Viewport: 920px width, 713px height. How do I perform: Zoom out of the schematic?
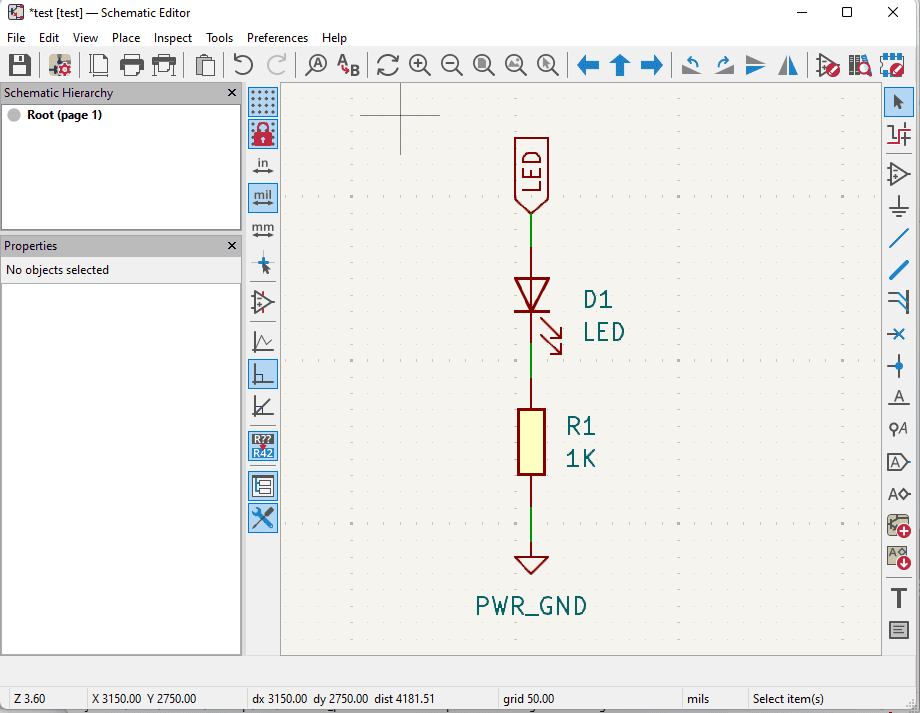[452, 65]
